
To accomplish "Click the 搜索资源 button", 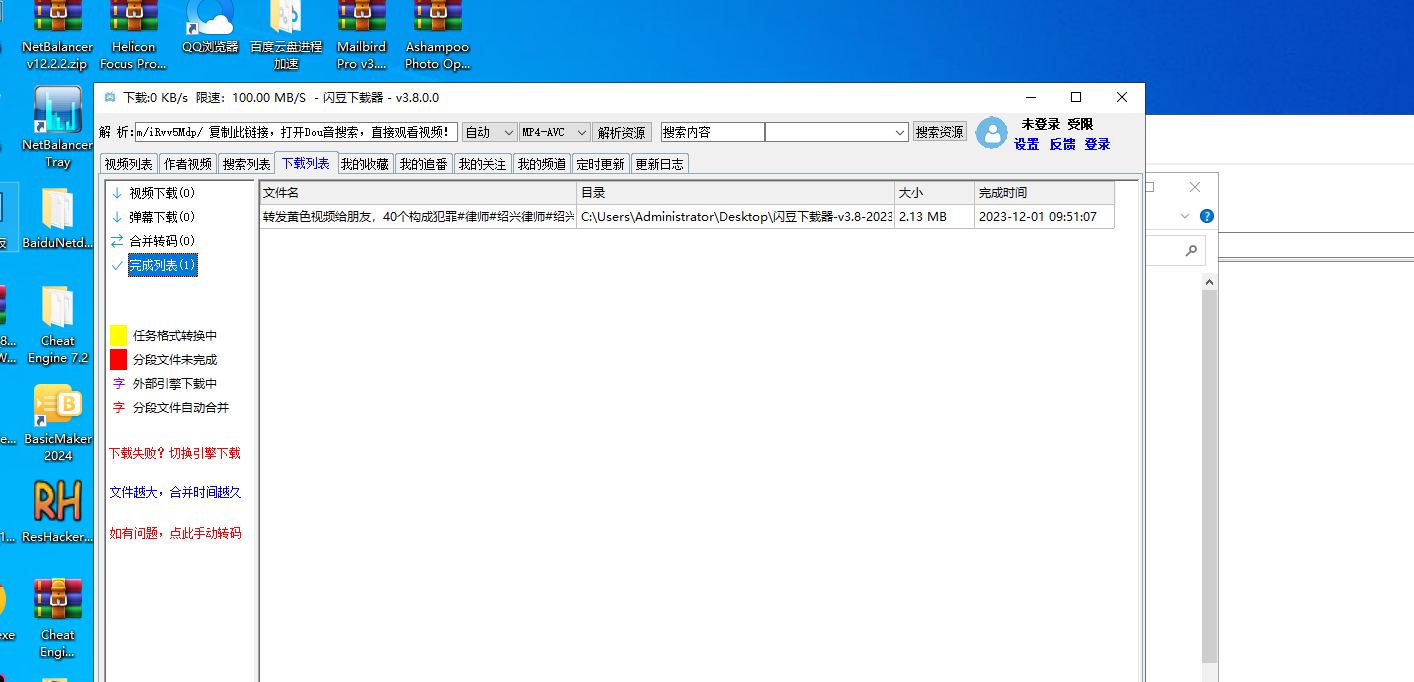I will point(940,131).
